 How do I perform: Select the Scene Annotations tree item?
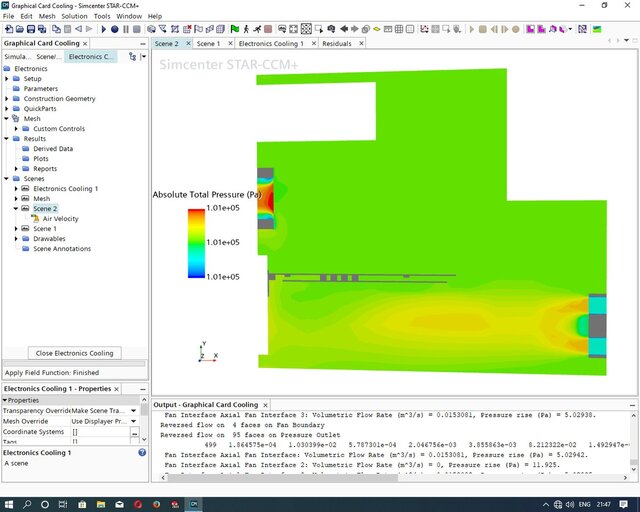pos(62,249)
